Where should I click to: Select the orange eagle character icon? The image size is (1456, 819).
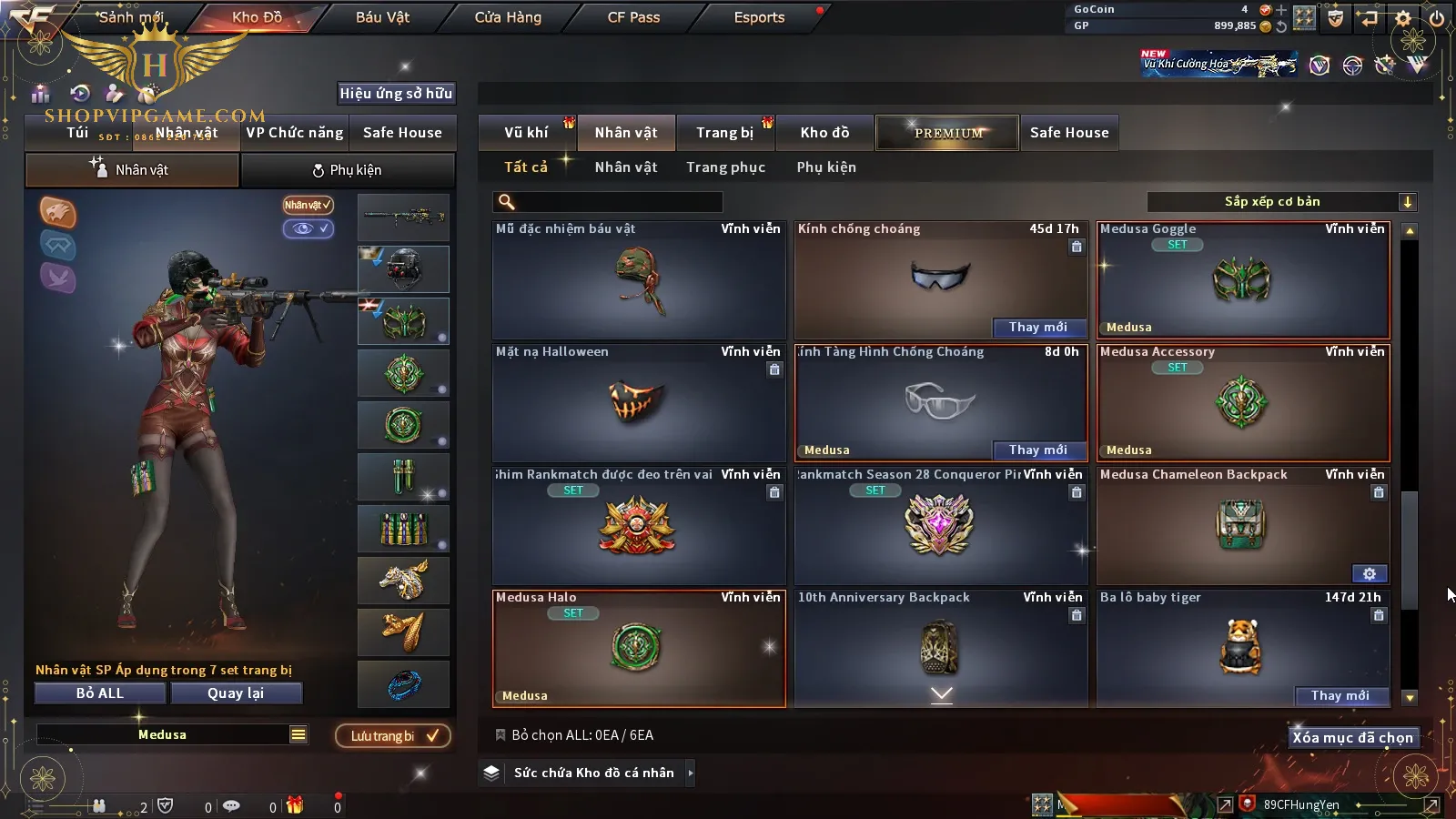[x=57, y=212]
